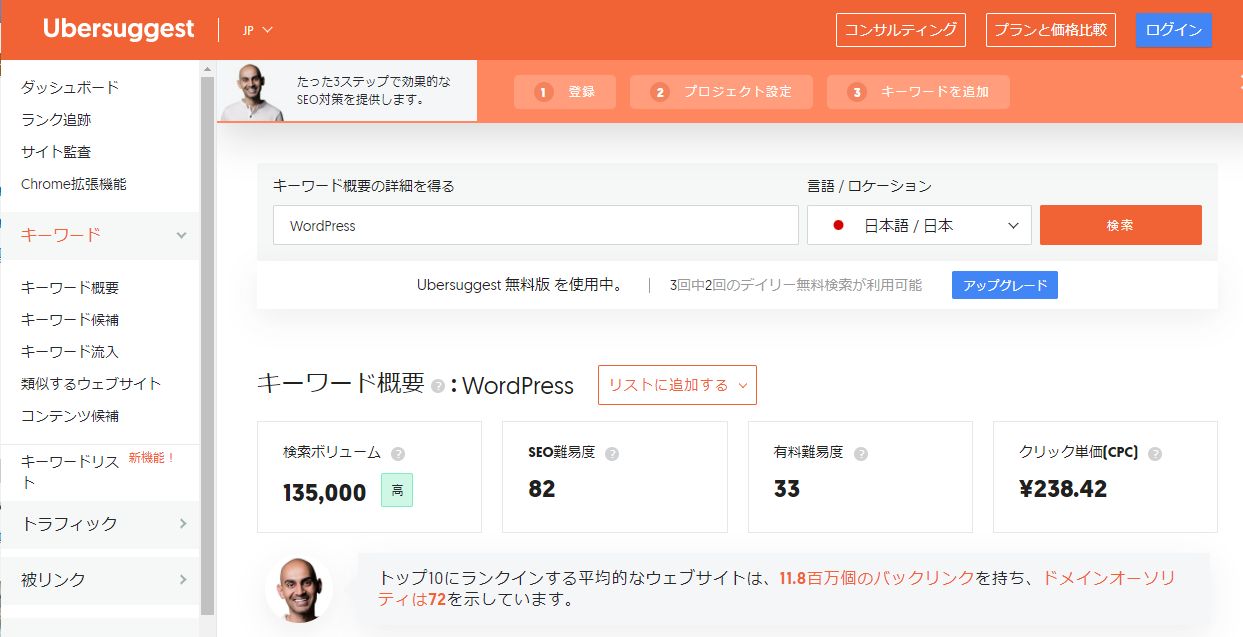Click the orange 検索 button

click(x=1121, y=225)
